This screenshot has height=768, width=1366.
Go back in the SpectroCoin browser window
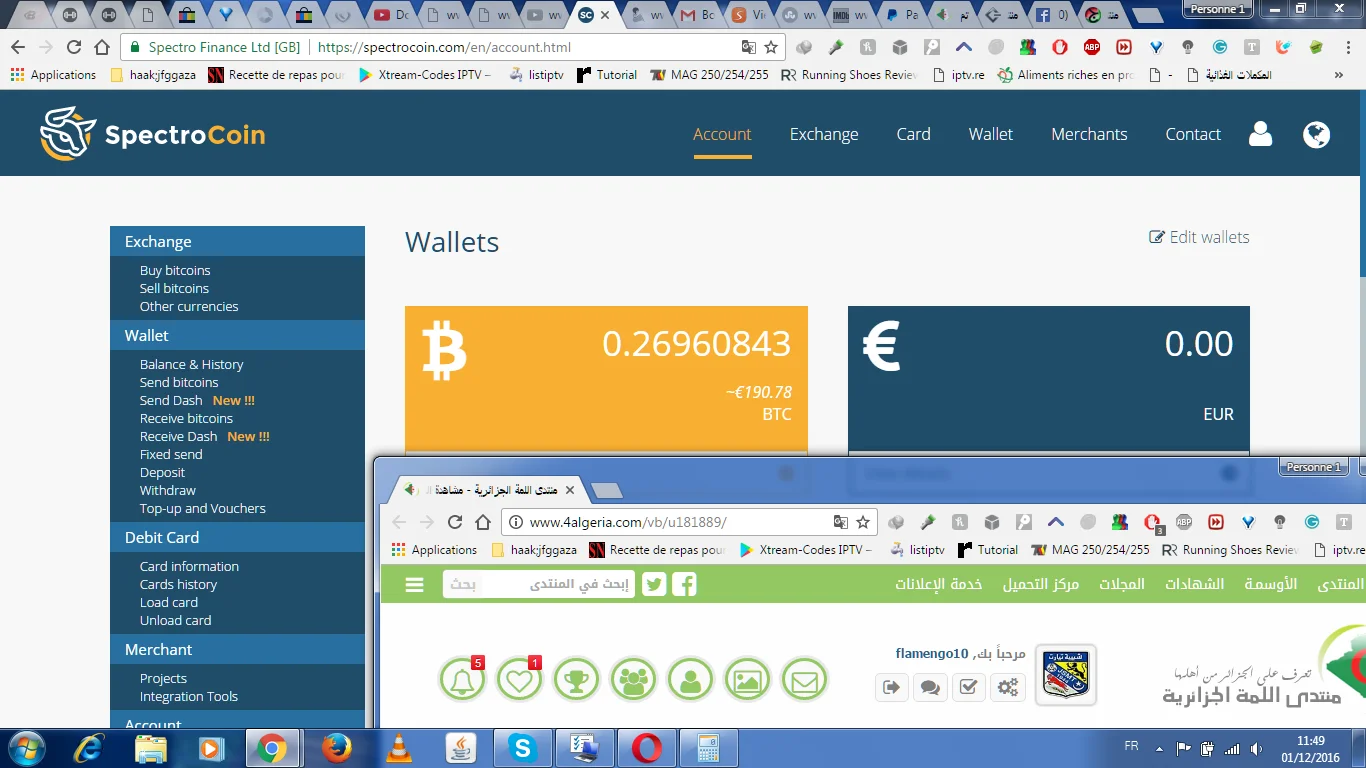point(18,47)
